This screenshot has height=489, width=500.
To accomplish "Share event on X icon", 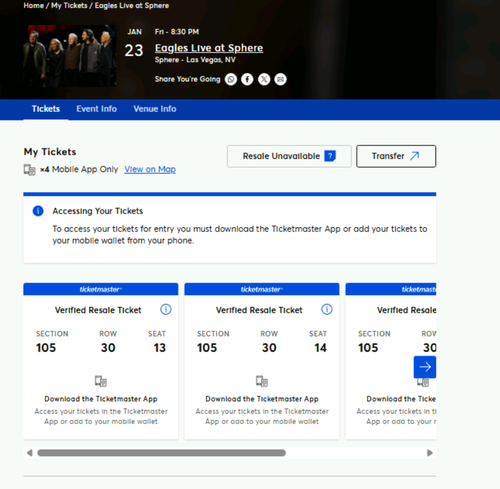I will click(x=264, y=79).
